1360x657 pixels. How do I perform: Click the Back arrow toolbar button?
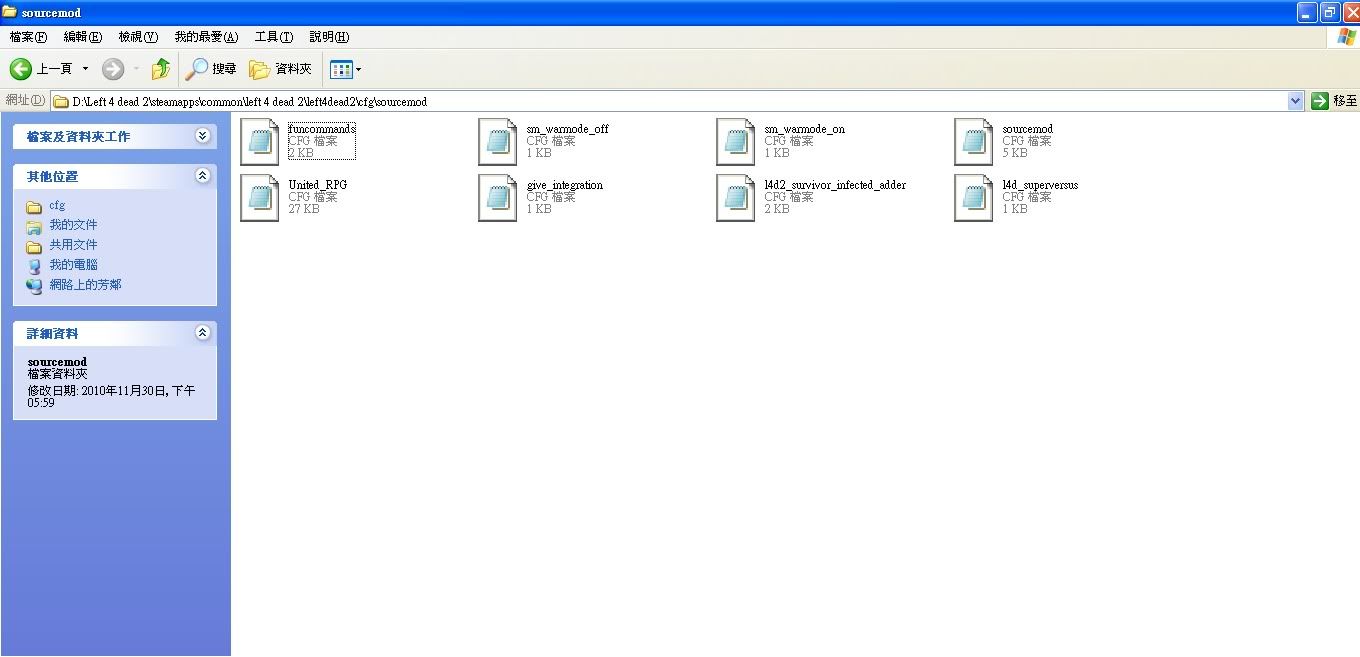(22, 69)
